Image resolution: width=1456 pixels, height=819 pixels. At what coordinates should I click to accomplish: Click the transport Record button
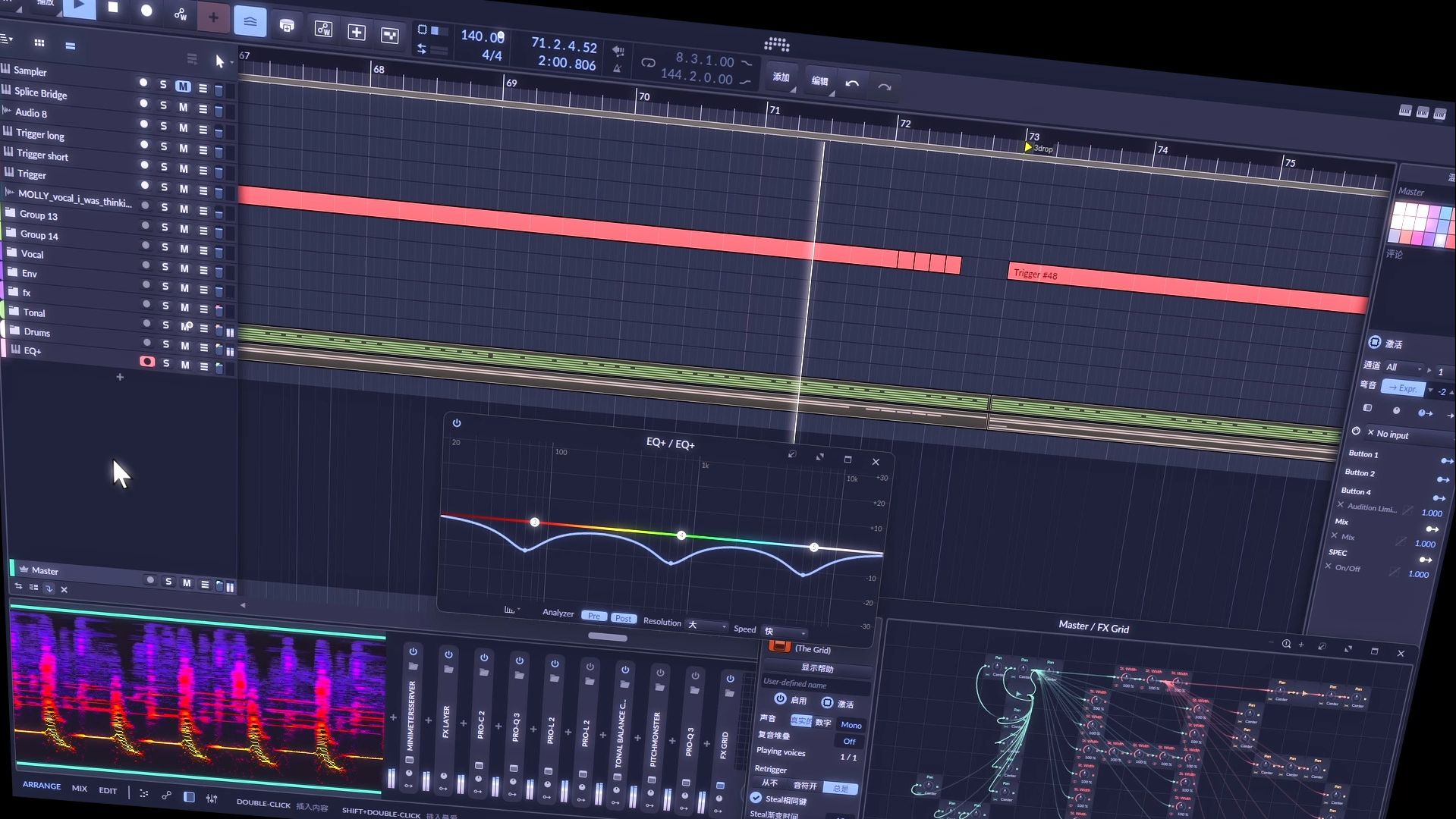click(x=146, y=11)
